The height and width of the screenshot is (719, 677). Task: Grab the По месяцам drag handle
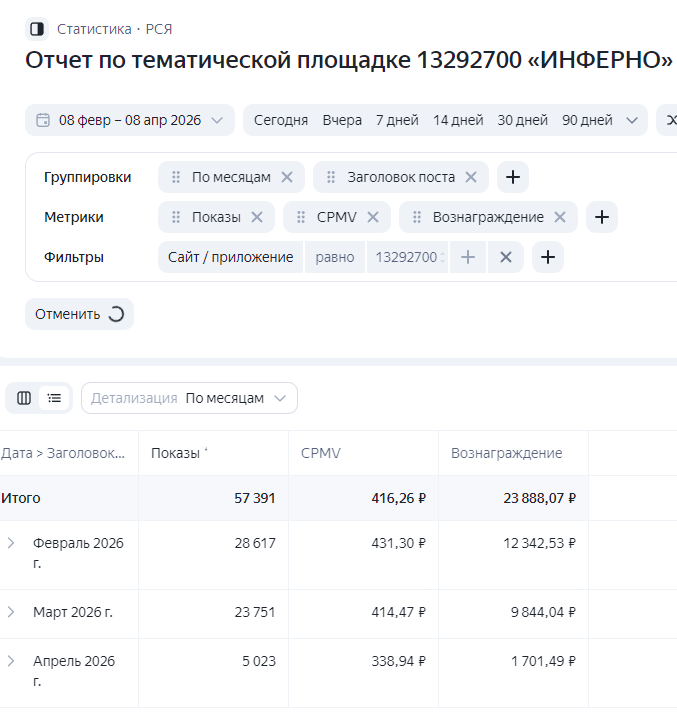(x=176, y=177)
